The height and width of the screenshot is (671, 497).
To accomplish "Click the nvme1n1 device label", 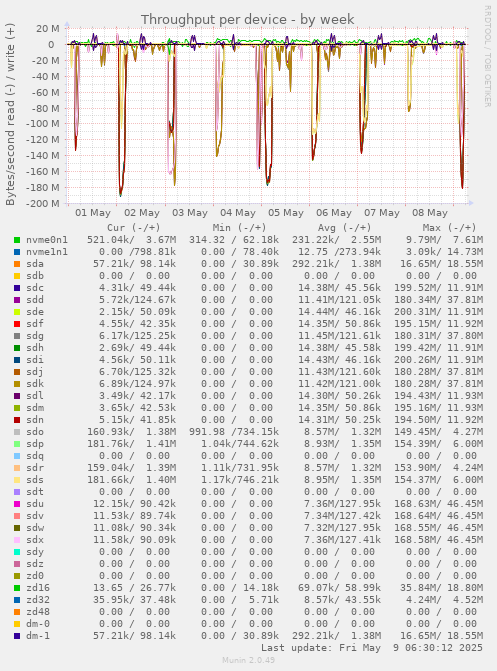I will point(47,252).
